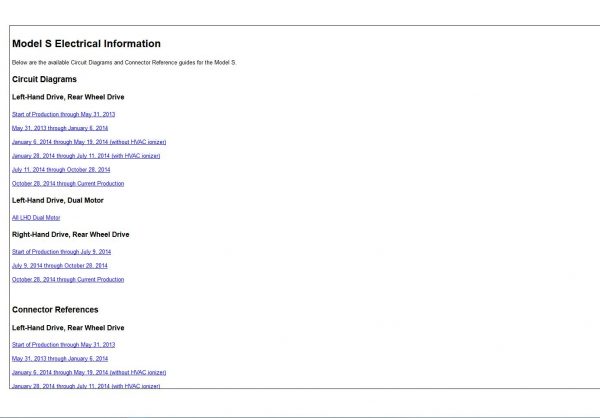Open 'Start of Production through July 9, 2014' link
Viewport: 600px width, 418px height.
[62, 252]
